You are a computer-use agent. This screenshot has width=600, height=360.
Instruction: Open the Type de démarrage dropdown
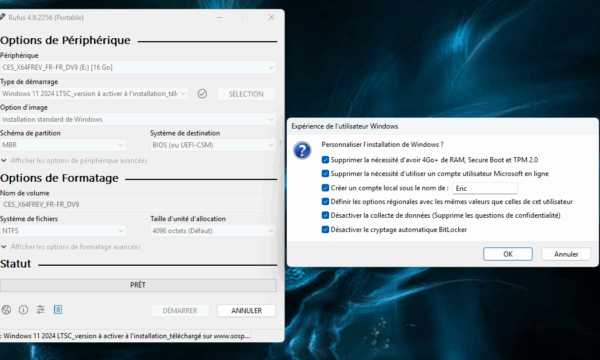(94, 94)
